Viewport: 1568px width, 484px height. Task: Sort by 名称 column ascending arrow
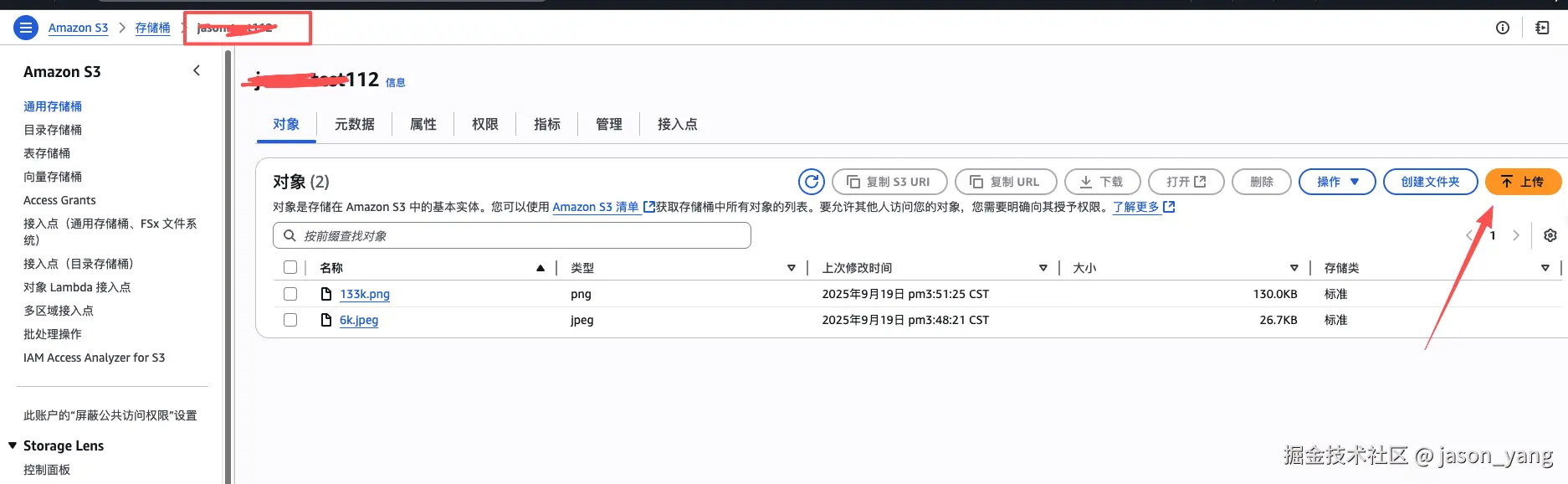[541, 268]
